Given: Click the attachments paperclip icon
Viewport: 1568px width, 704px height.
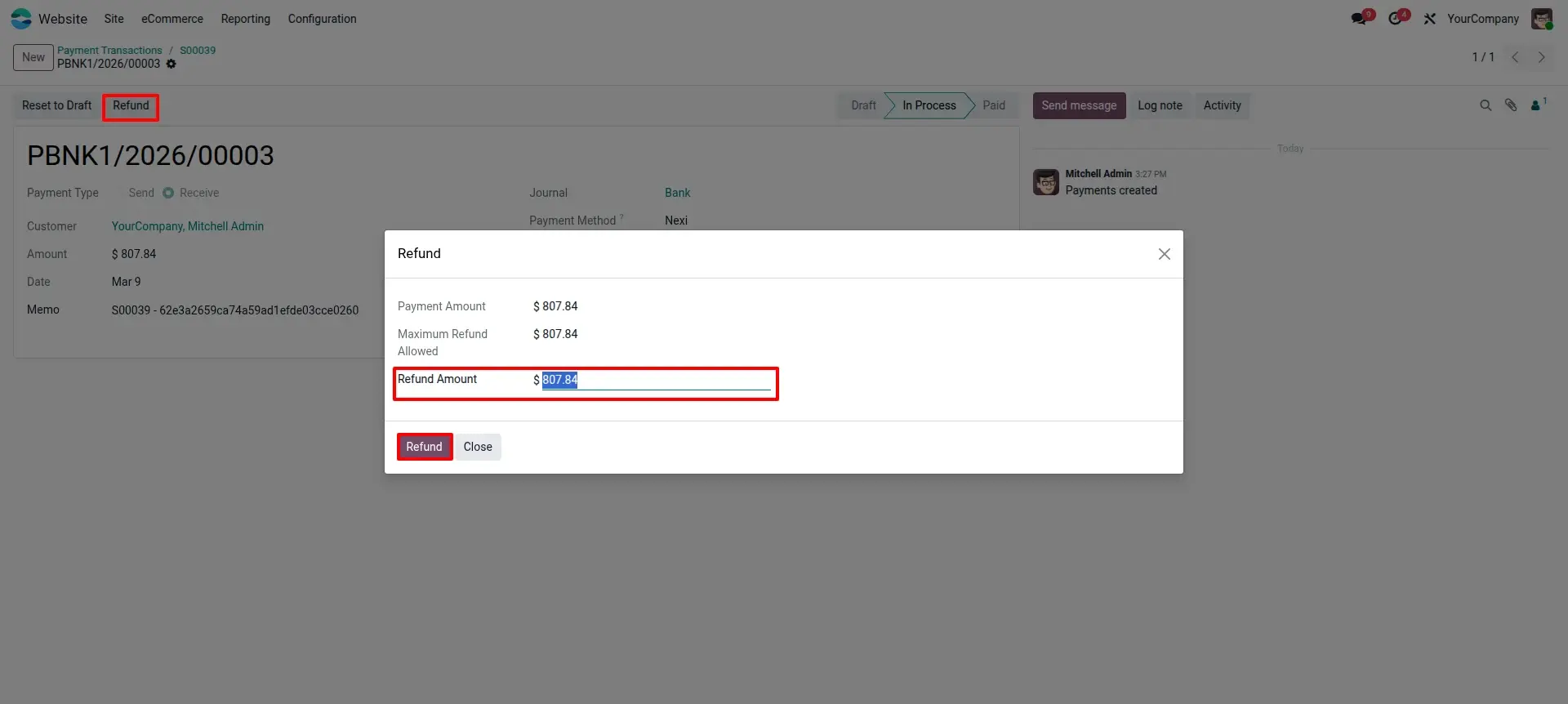Looking at the screenshot, I should tap(1511, 105).
